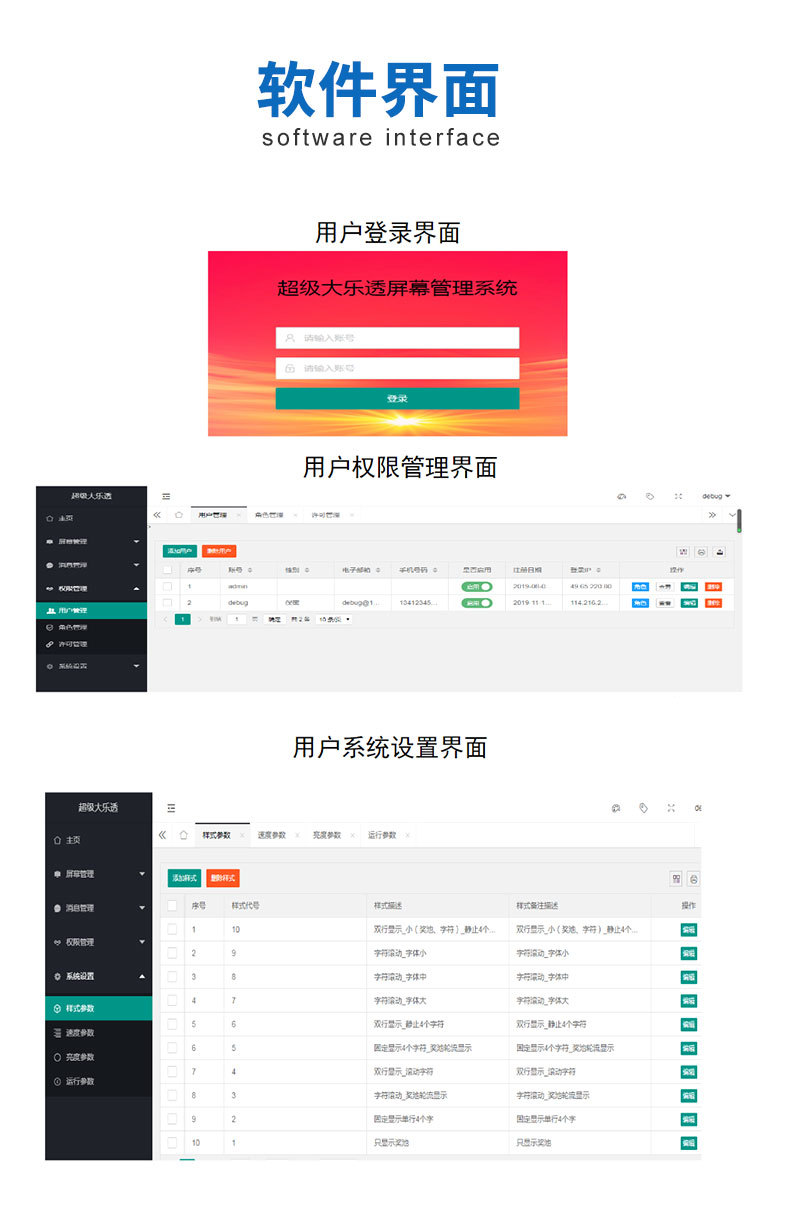790x1214 pixels.
Task: Toggle the 启用 switch for the admin user
Action: (477, 587)
